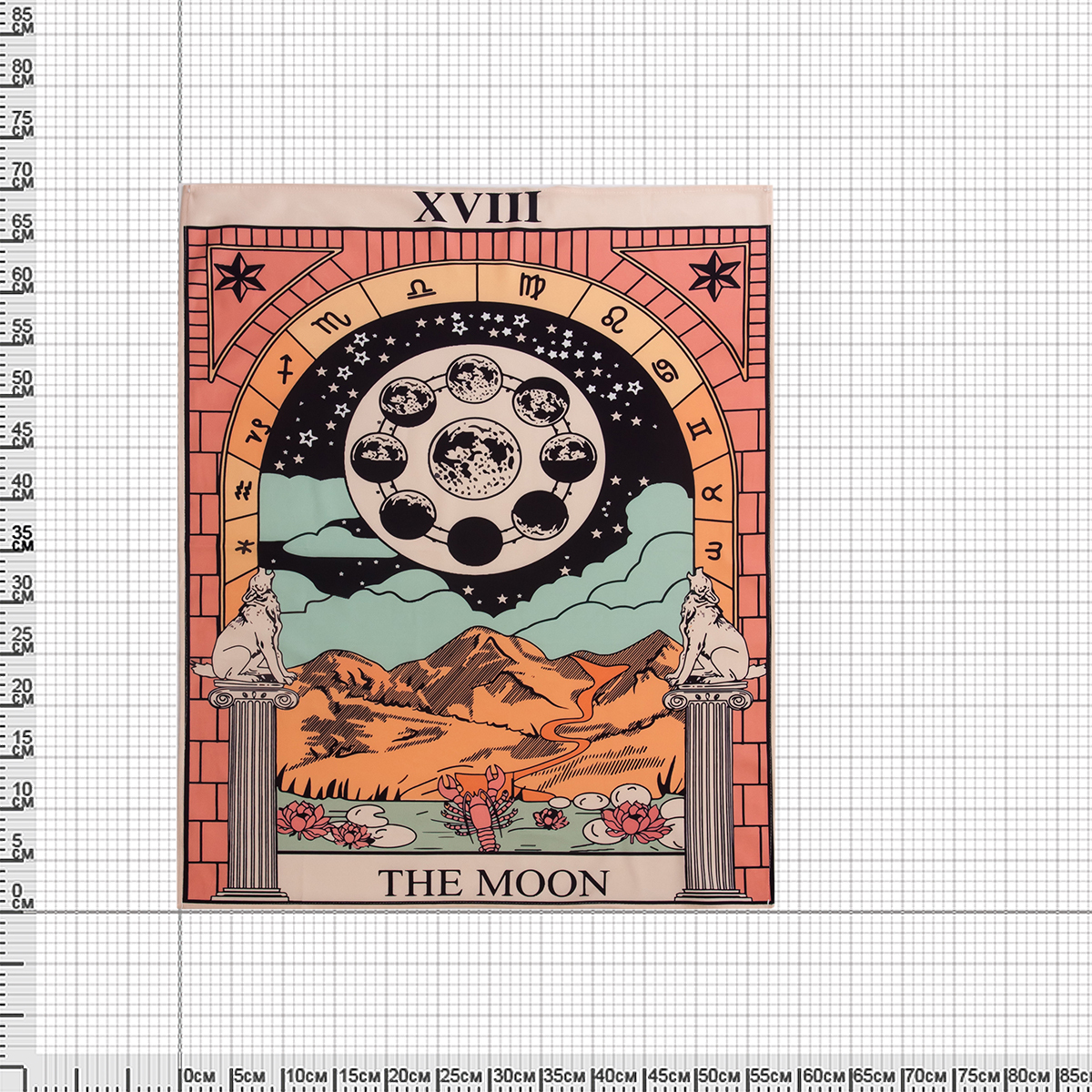
Task: Click the "XVIII" numeral on the tapestry
Action: pos(477,208)
